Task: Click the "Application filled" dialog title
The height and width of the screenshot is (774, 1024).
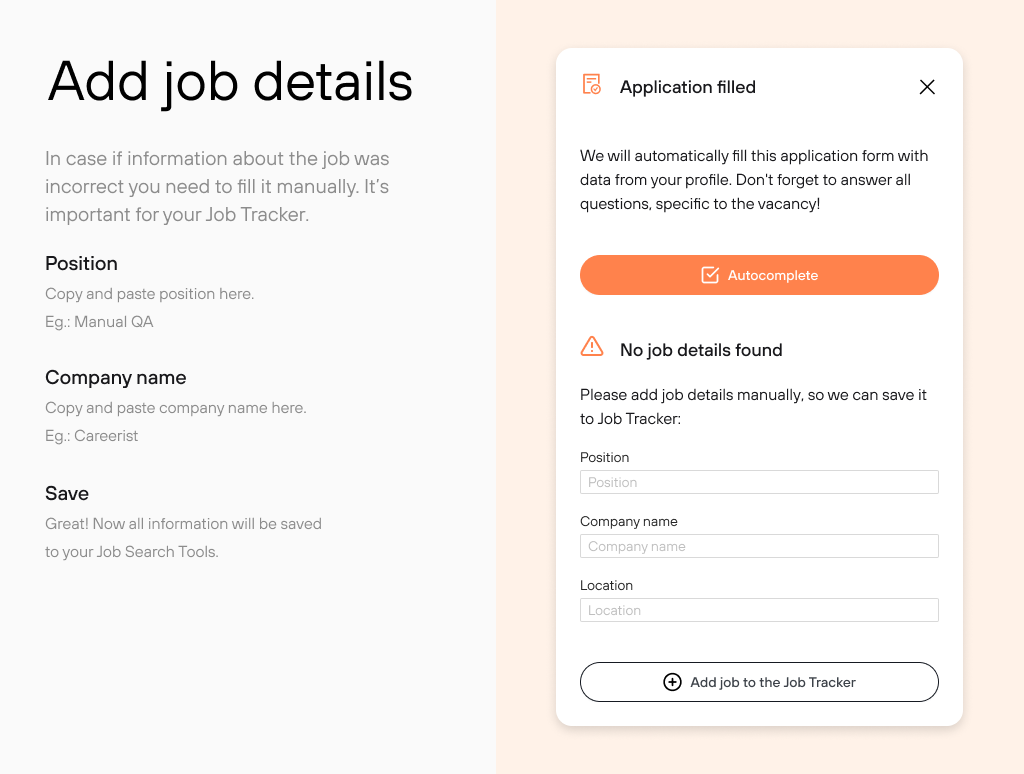Action: 688,87
